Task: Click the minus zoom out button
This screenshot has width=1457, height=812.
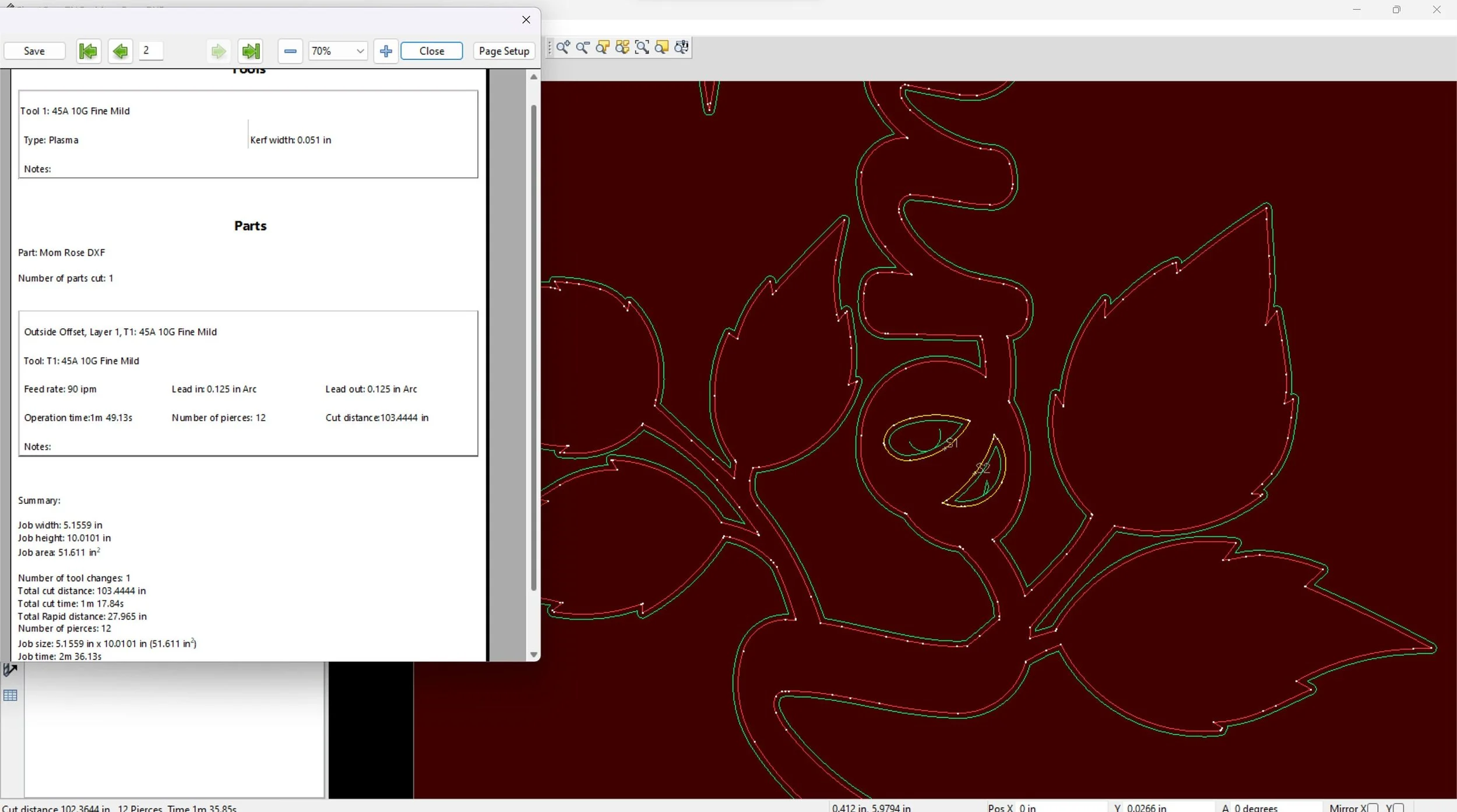Action: click(290, 51)
